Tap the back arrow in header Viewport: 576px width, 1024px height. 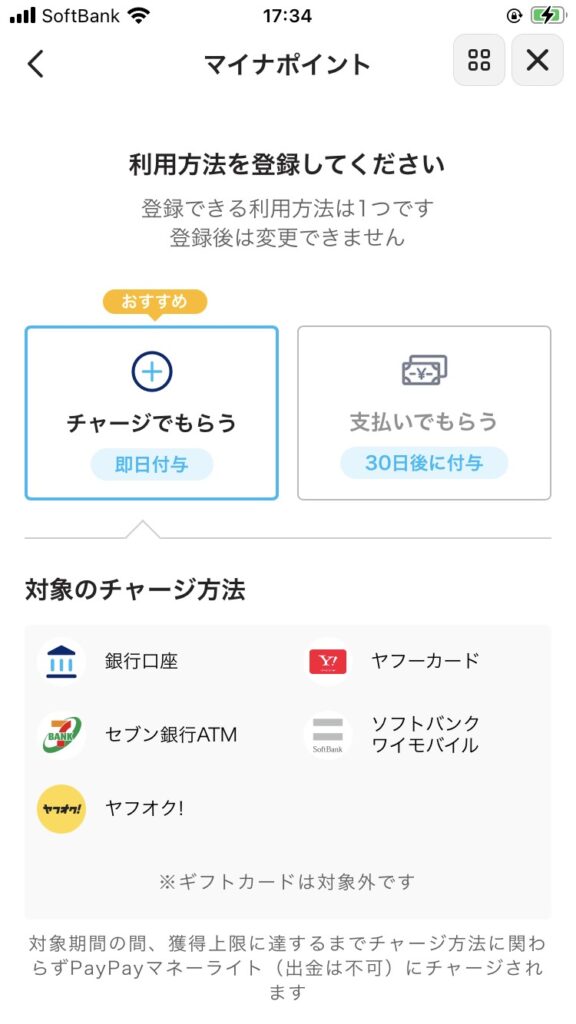[36, 64]
